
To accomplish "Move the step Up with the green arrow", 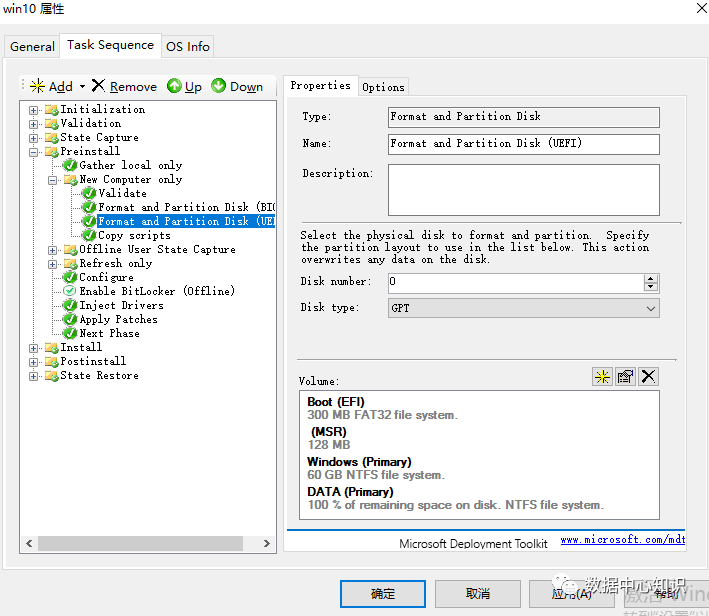I will pos(184,86).
